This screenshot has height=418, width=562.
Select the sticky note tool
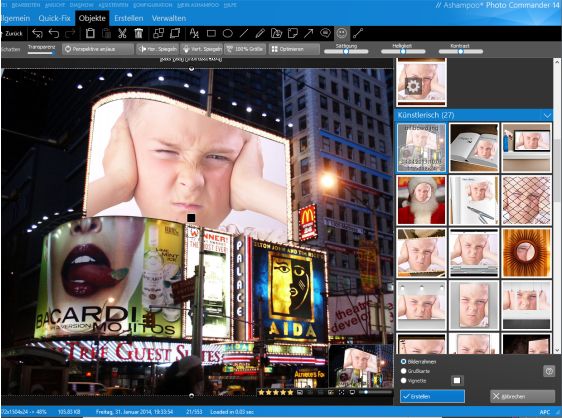292,33
